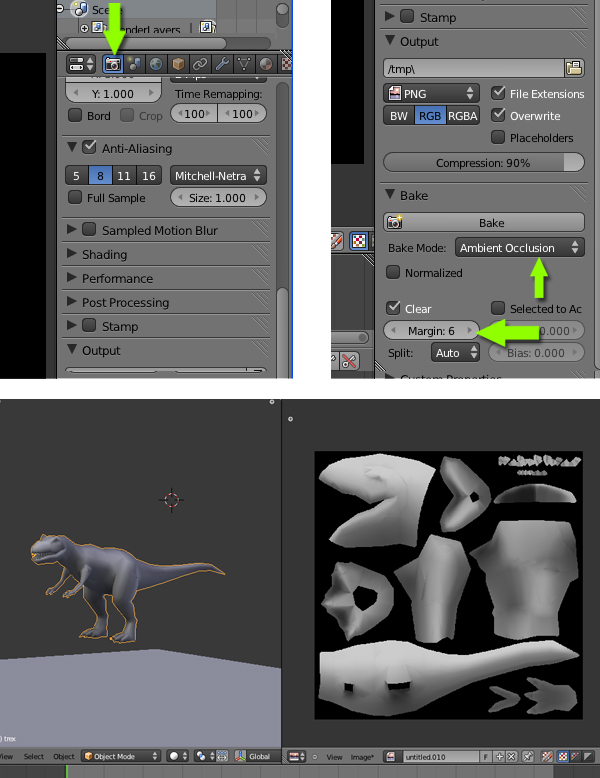
Task: Enable Placeholders checkbox
Action: (498, 137)
